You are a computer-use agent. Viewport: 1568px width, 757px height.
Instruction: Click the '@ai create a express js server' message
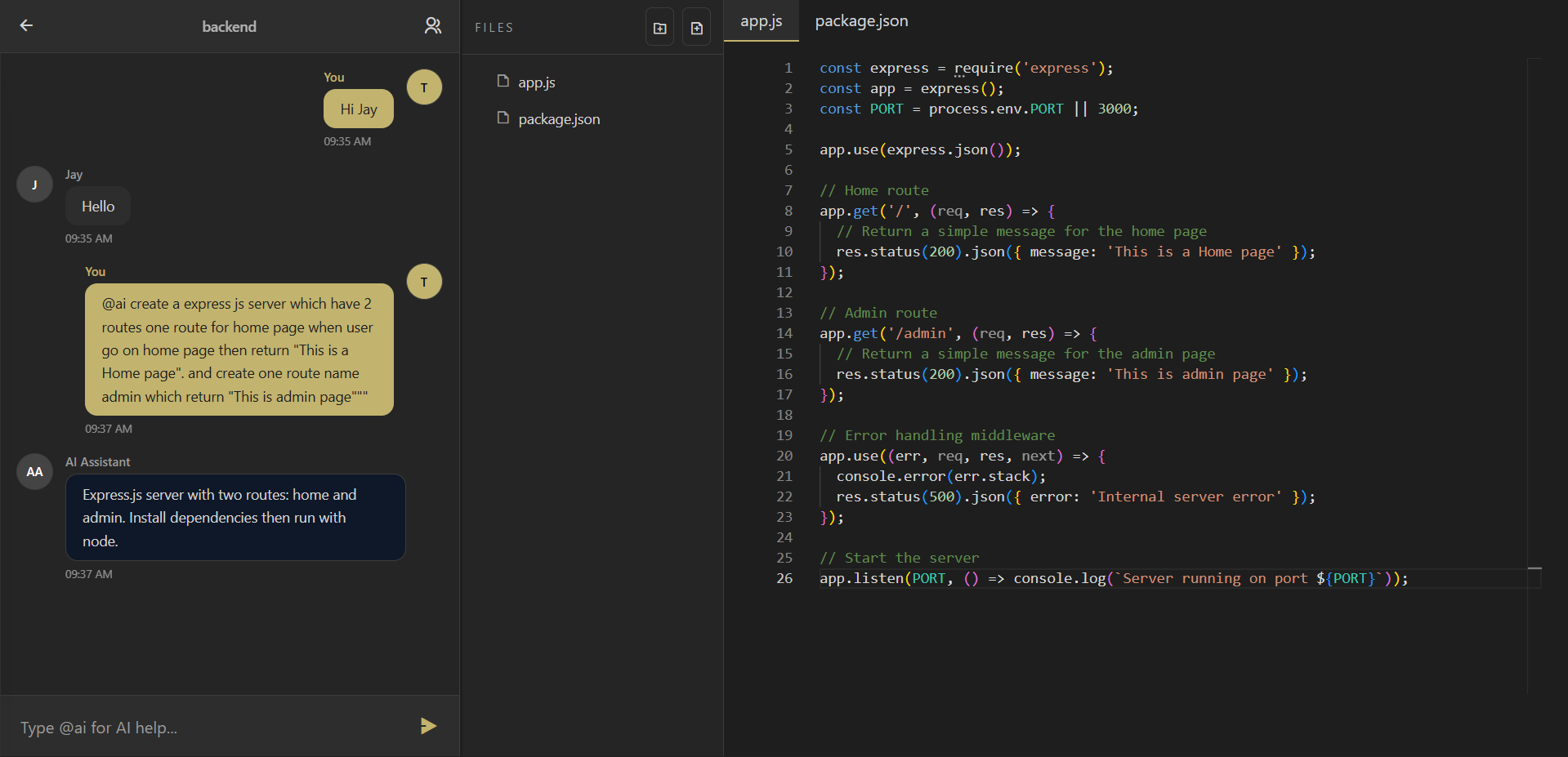[x=239, y=350]
